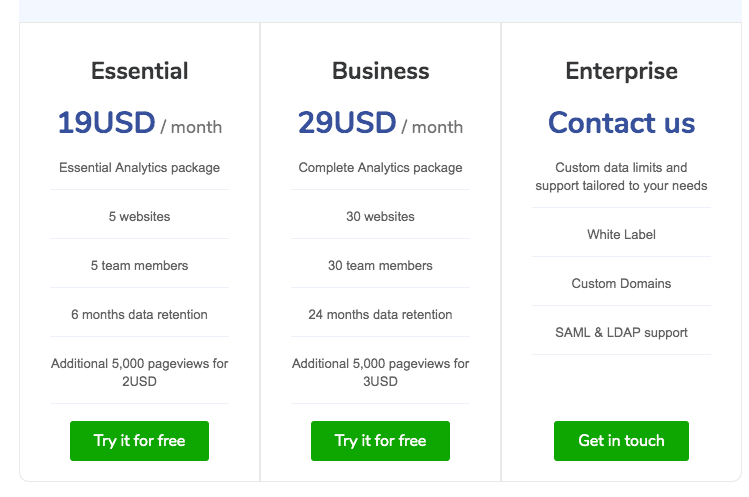Click the 30 websites feature row
This screenshot has width=749, height=497.
point(380,216)
